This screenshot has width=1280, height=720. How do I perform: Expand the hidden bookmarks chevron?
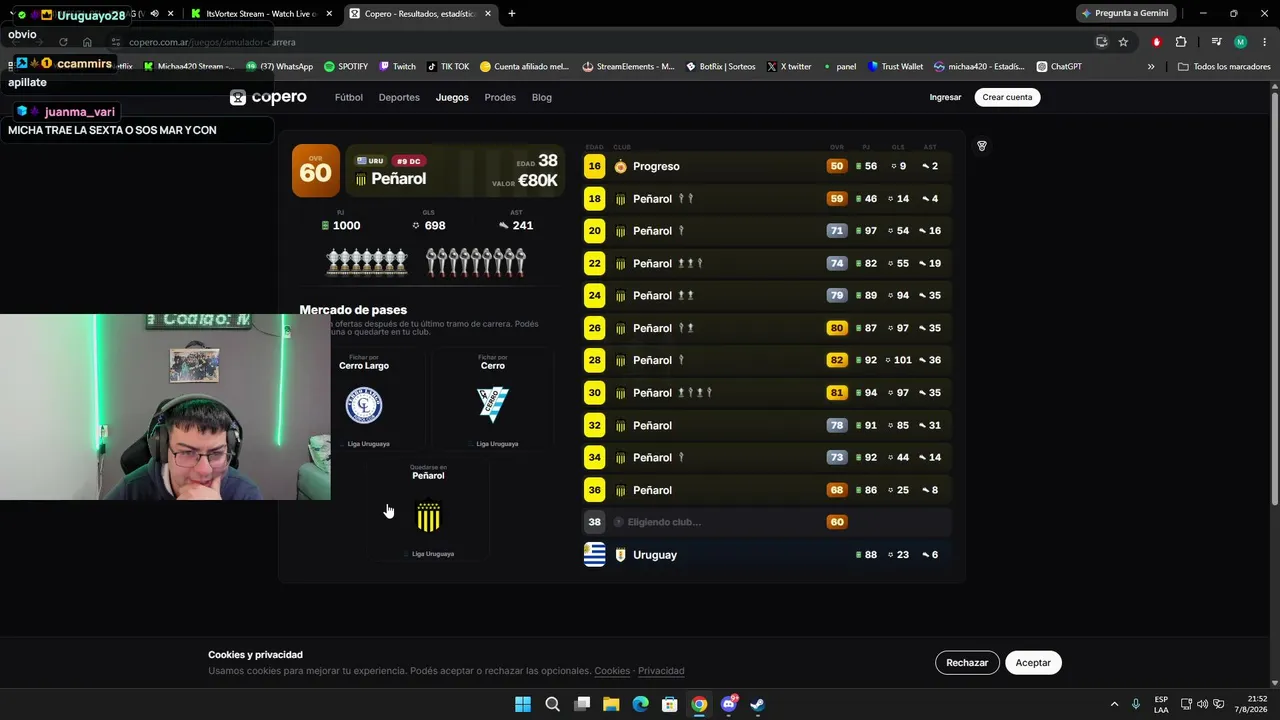[x=1151, y=67]
